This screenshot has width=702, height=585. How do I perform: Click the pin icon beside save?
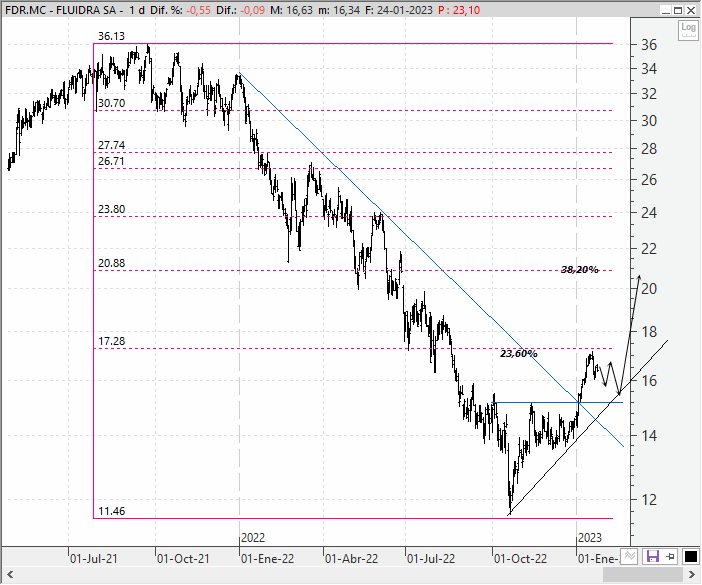671,557
